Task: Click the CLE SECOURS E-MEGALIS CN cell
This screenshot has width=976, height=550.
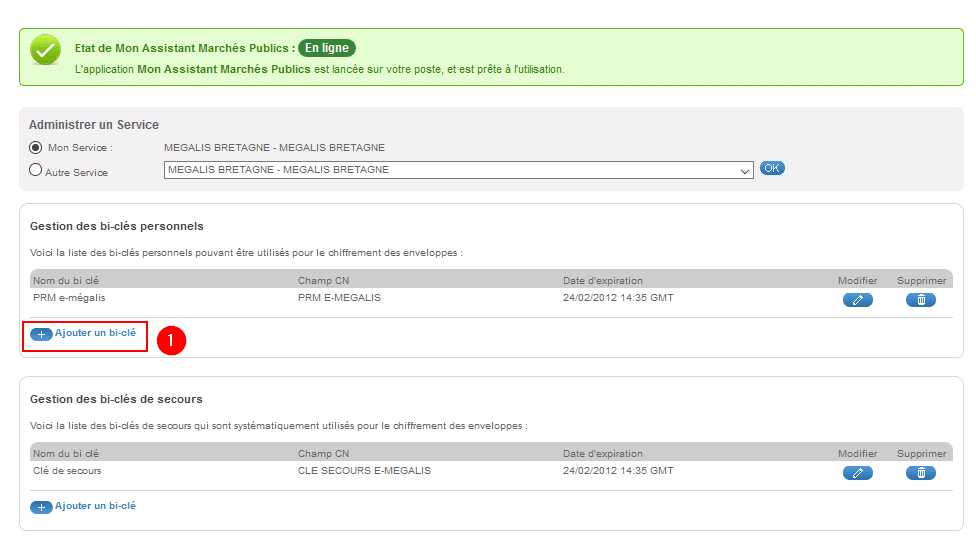Action: [x=364, y=470]
